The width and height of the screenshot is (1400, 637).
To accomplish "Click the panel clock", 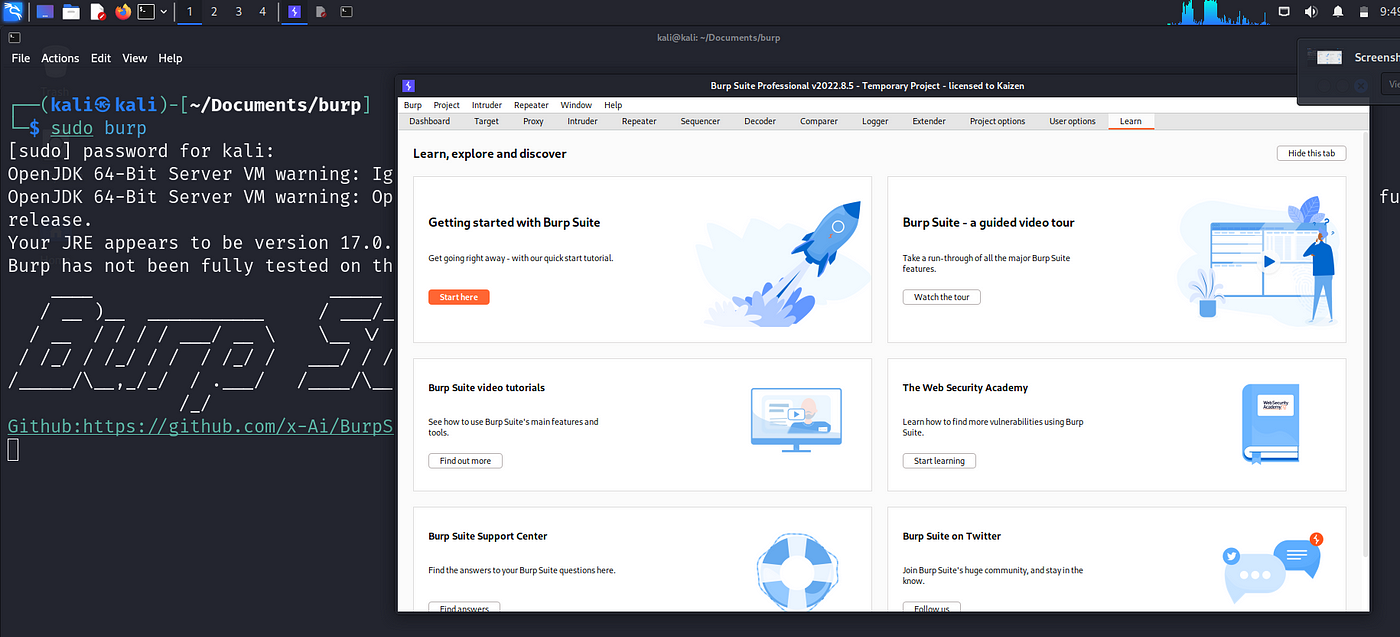I will click(x=1389, y=12).
